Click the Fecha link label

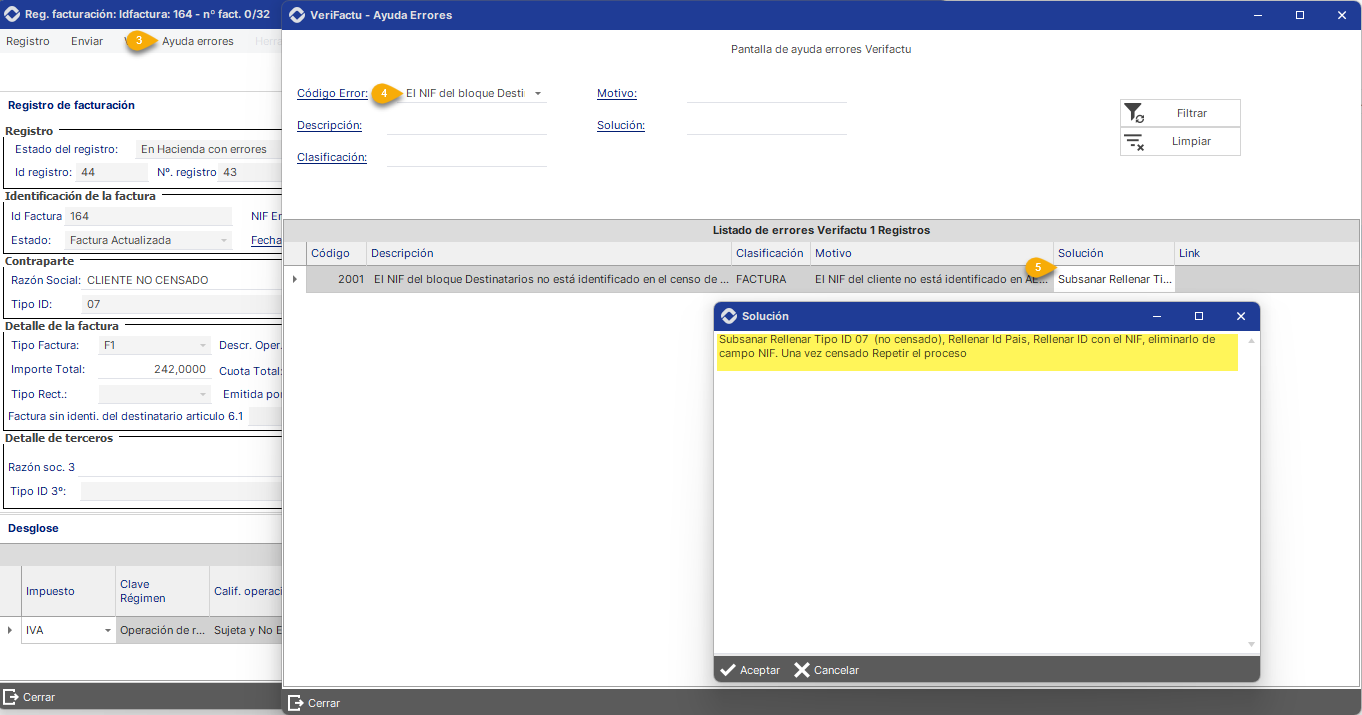pos(266,240)
